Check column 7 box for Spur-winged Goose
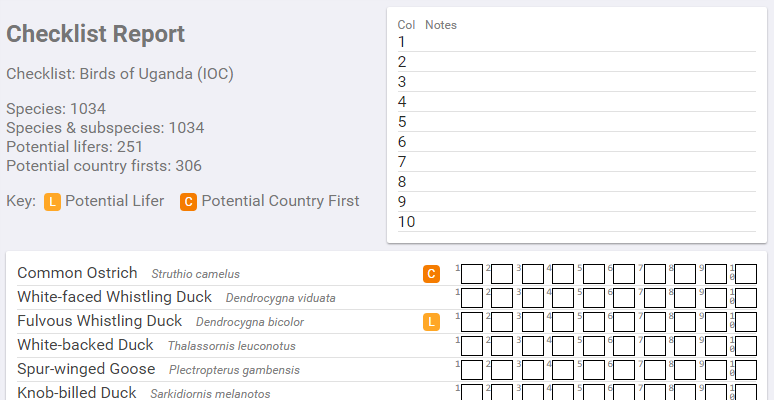 coord(655,370)
